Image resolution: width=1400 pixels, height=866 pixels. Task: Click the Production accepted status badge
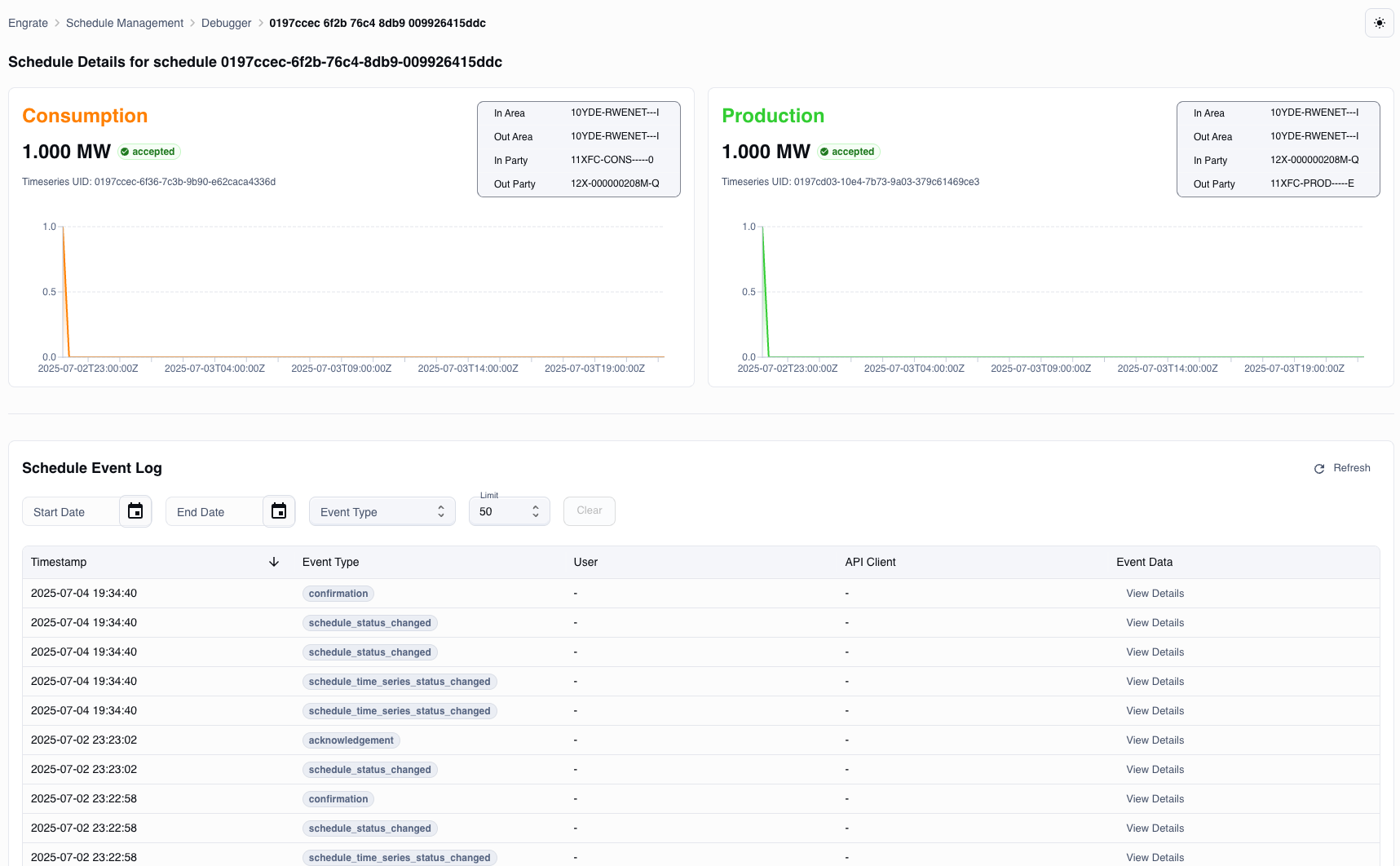[848, 152]
